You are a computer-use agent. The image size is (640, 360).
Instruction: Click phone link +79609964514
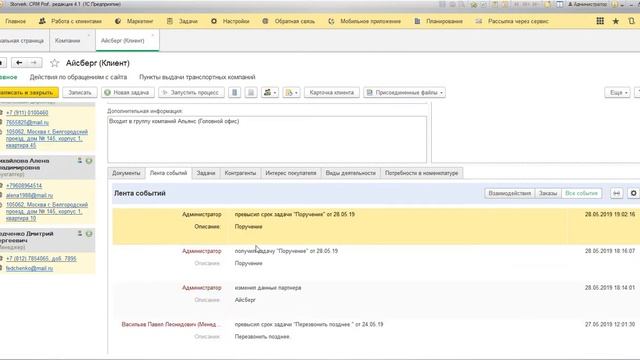[24, 186]
